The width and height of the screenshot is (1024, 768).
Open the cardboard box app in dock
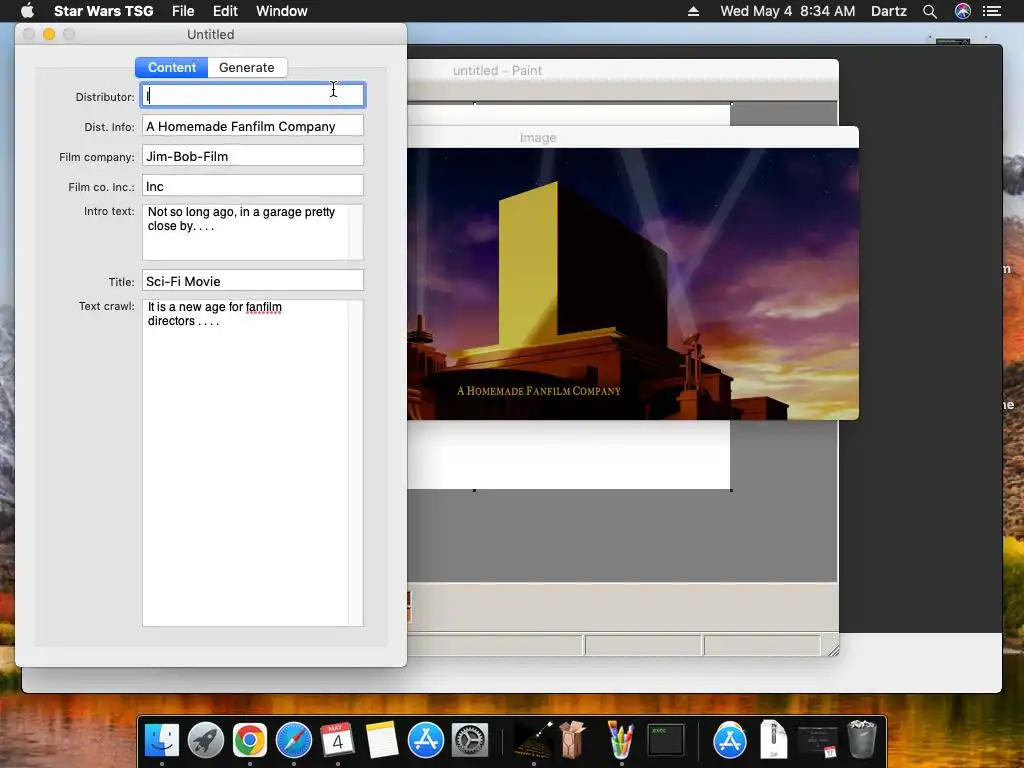(x=573, y=740)
